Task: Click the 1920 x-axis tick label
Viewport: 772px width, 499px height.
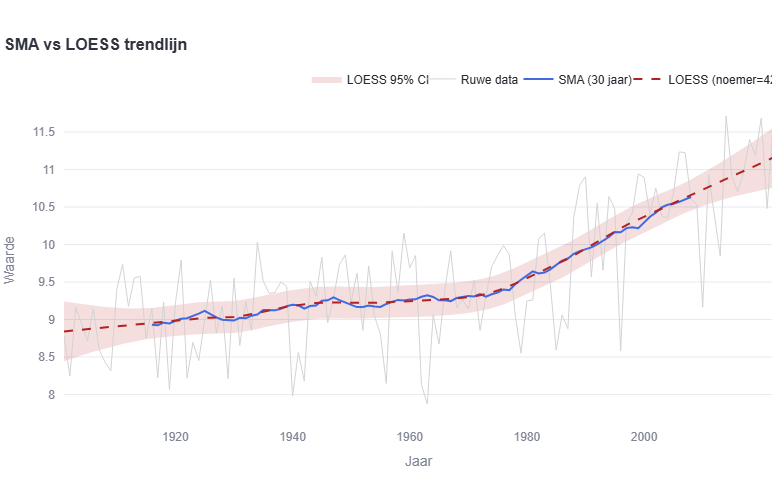Action: pos(176,436)
